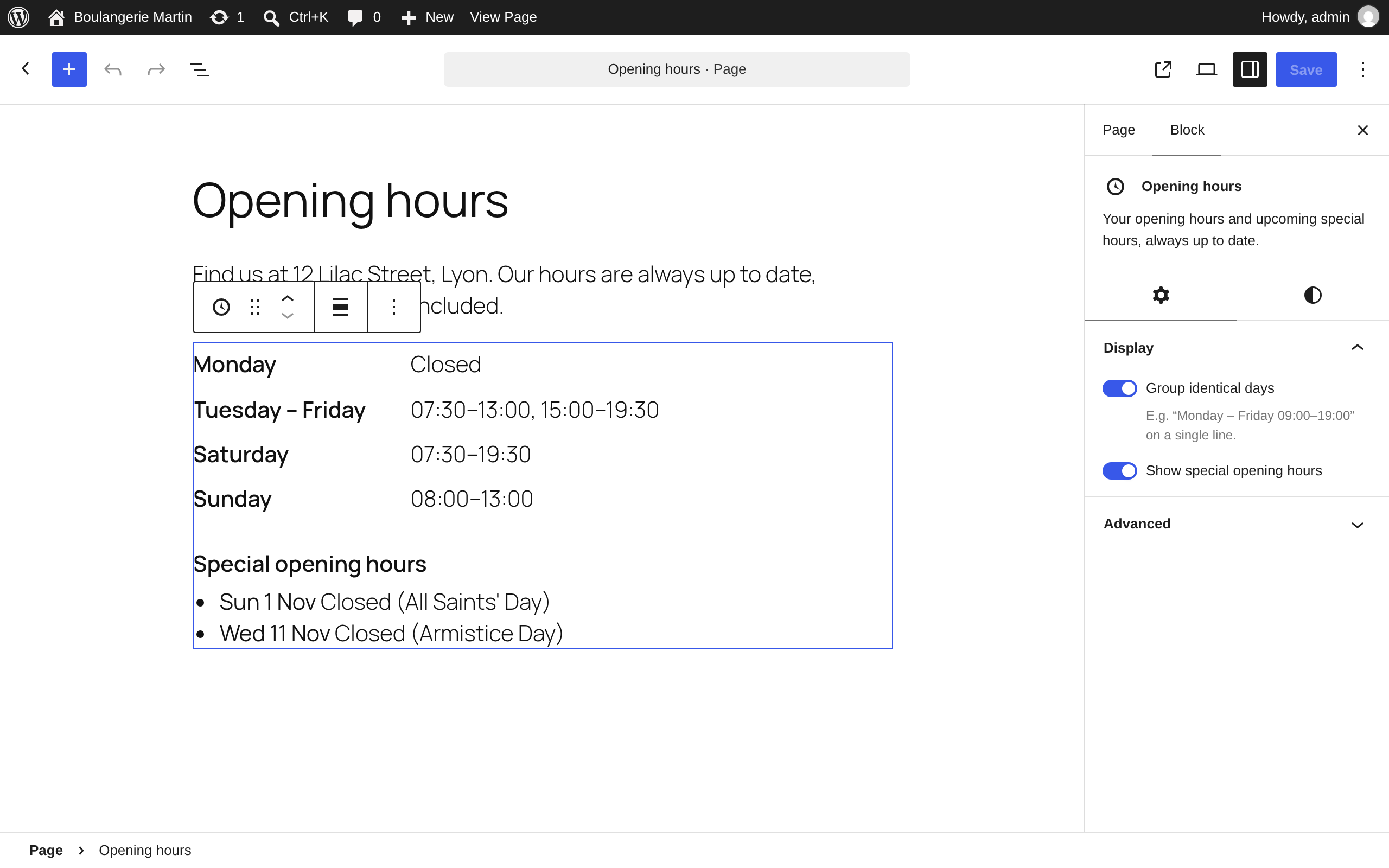Toggle Show special opening hours switch
Screen dimensions: 1389x868
coord(1119,471)
